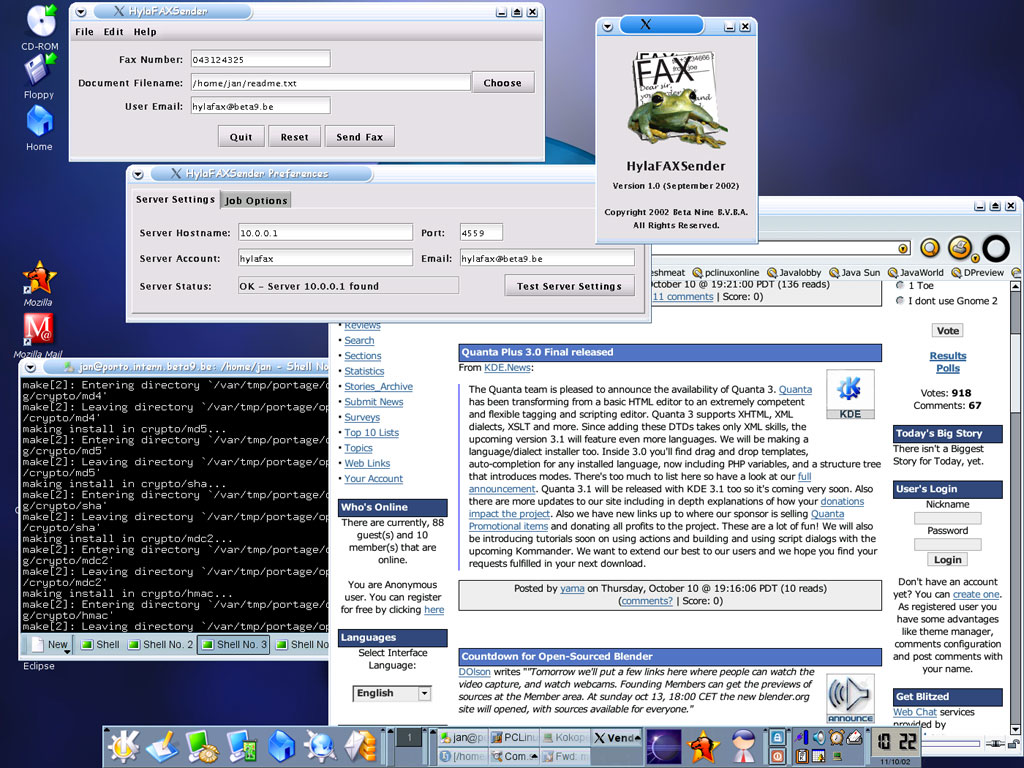Click the Mozilla star icon on the desktop

pyautogui.click(x=38, y=276)
